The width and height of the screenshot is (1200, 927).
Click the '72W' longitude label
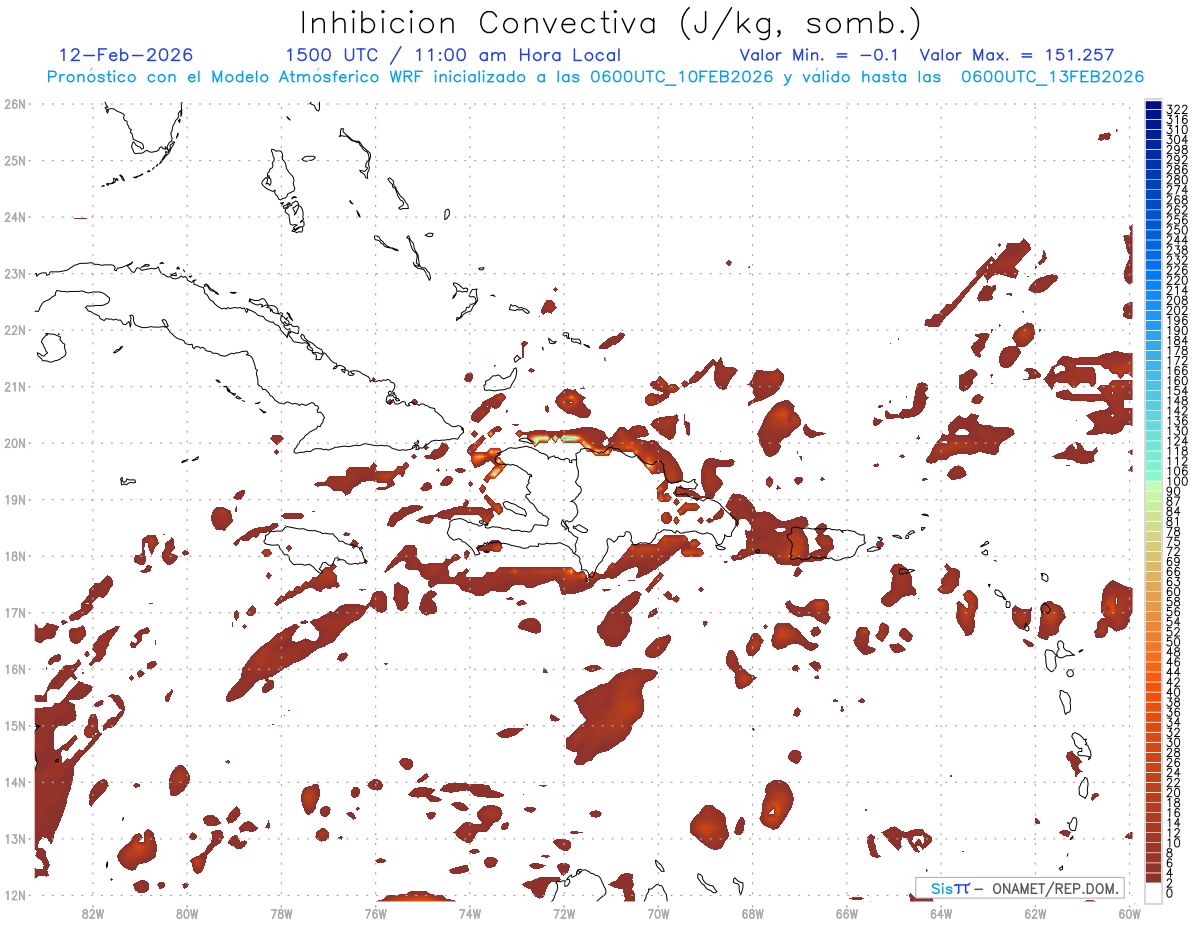(x=564, y=913)
